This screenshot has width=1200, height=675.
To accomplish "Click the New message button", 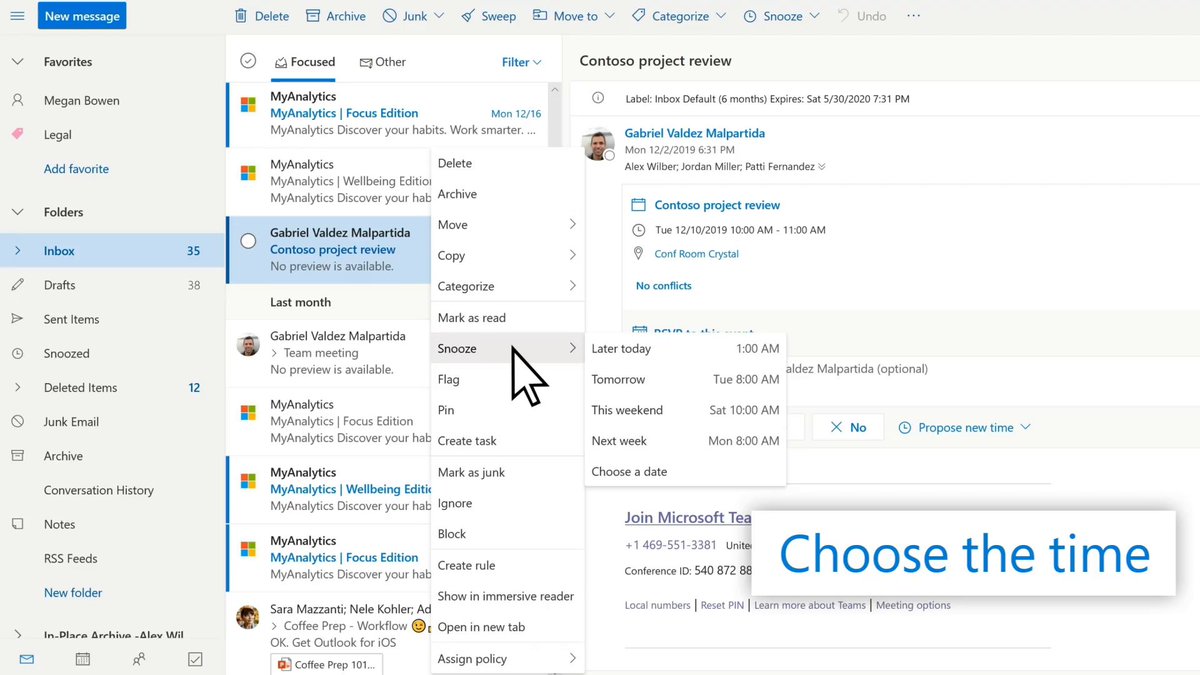I will coord(82,16).
